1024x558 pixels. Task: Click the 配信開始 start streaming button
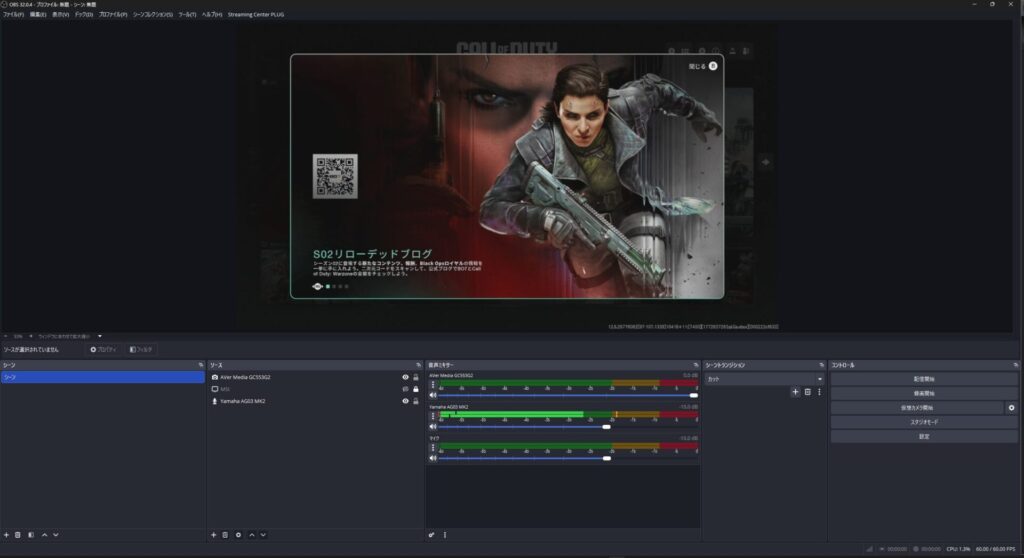(924, 380)
